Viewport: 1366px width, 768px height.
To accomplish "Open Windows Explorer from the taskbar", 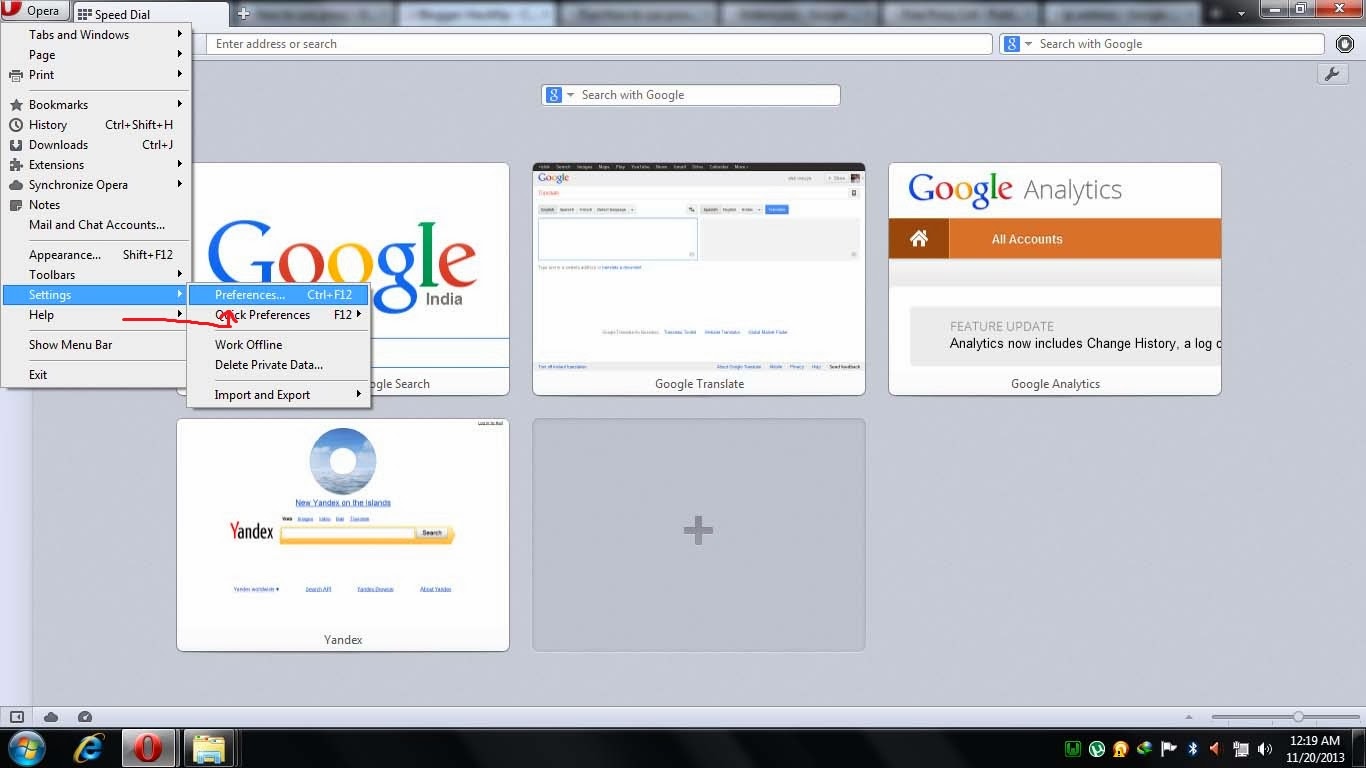I will (x=209, y=748).
